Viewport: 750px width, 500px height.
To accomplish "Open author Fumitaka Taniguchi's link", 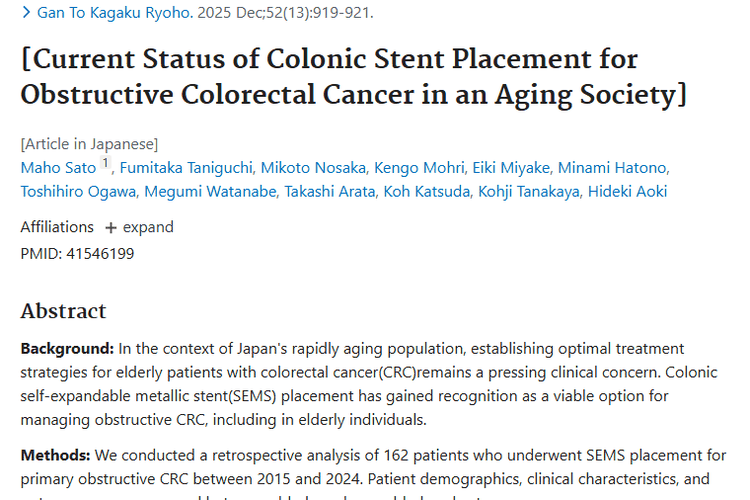I will point(186,167).
